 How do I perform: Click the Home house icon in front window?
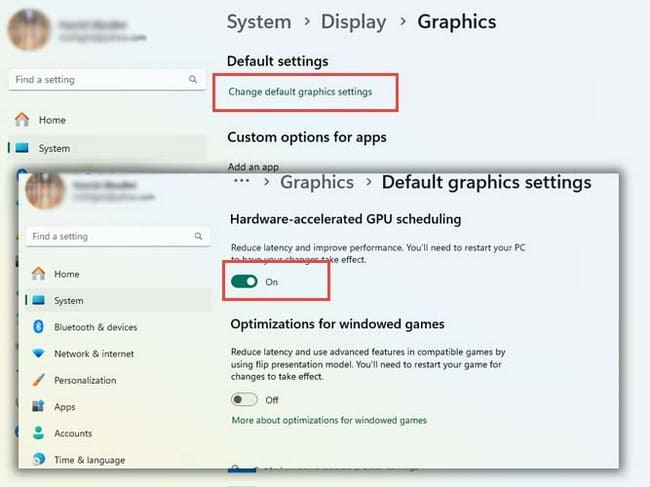[x=39, y=274]
